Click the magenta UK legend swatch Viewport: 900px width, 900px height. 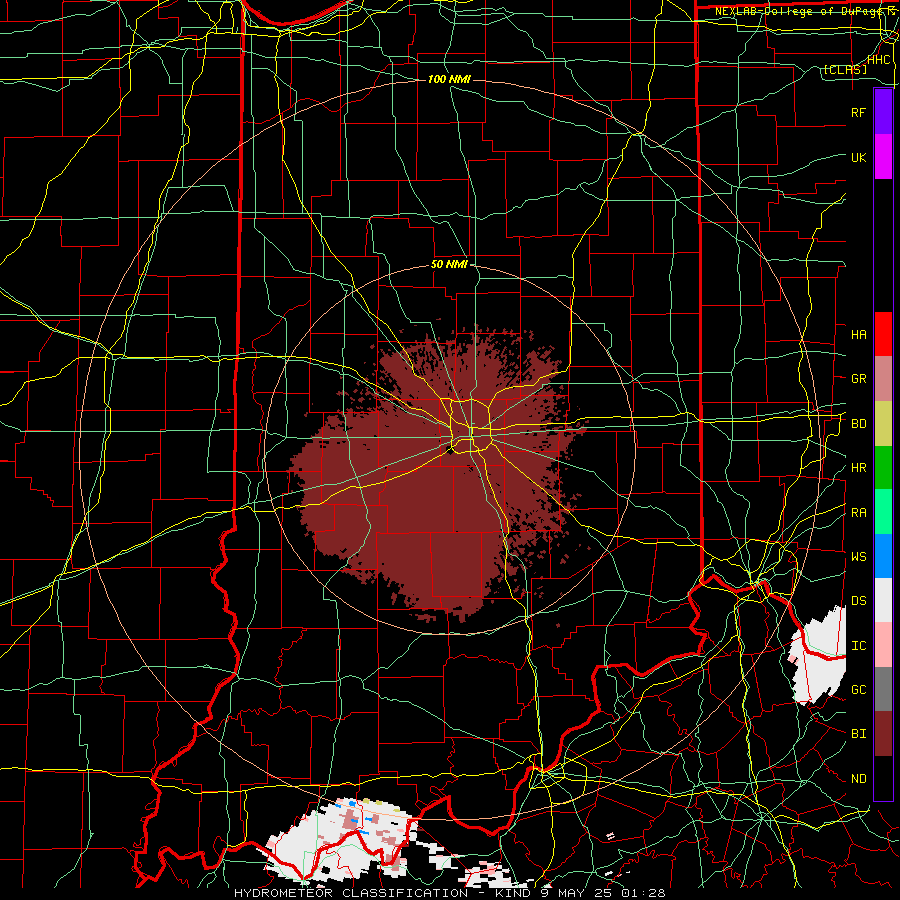883,157
